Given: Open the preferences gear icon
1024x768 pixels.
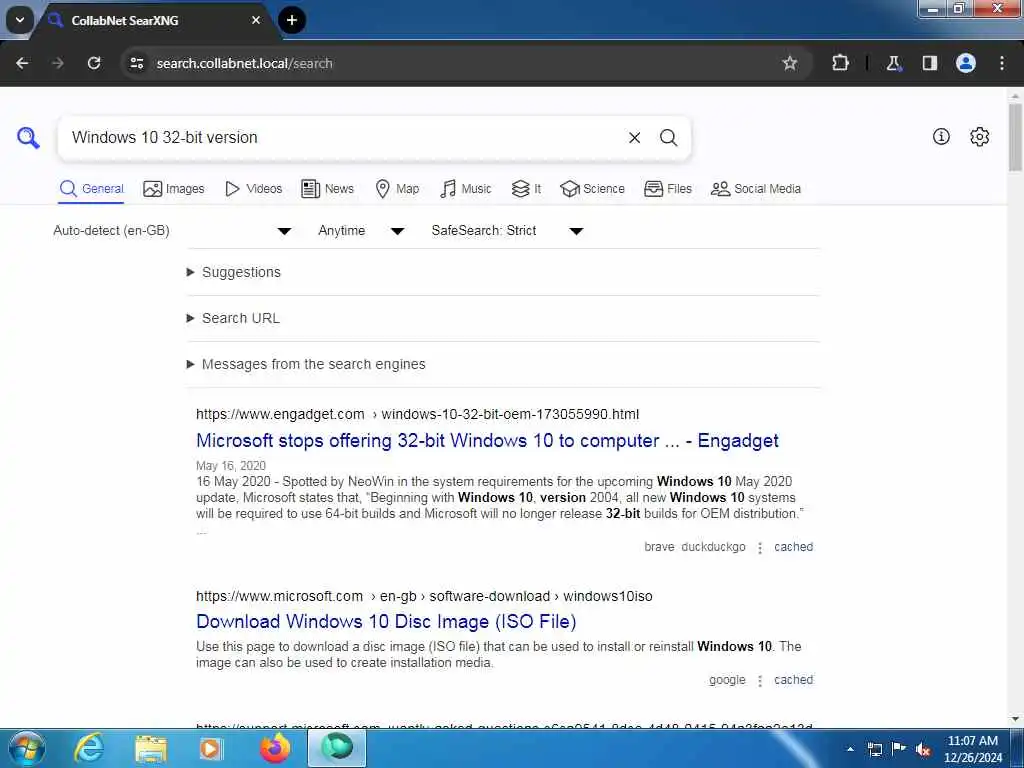Looking at the screenshot, I should click(x=980, y=136).
